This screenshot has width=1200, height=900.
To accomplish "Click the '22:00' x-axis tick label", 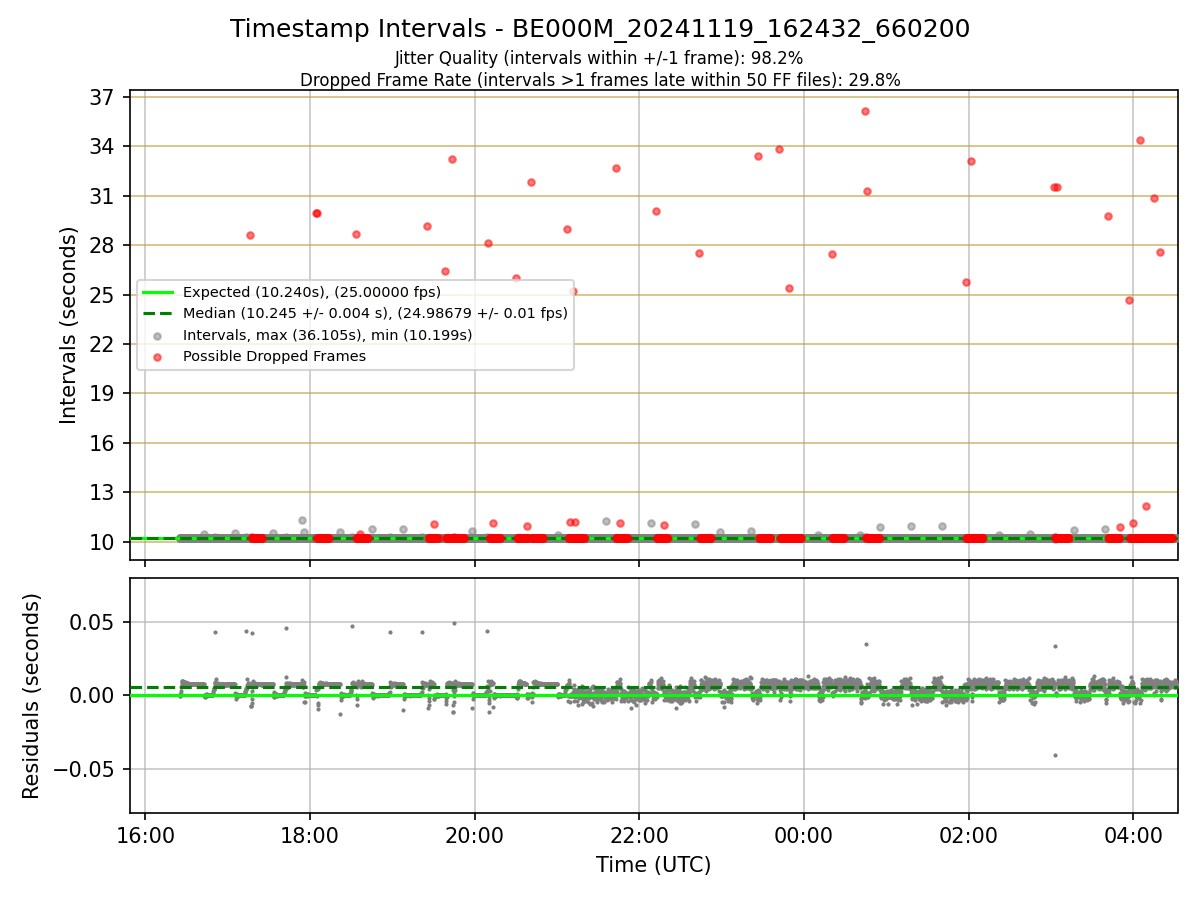I will tap(639, 835).
